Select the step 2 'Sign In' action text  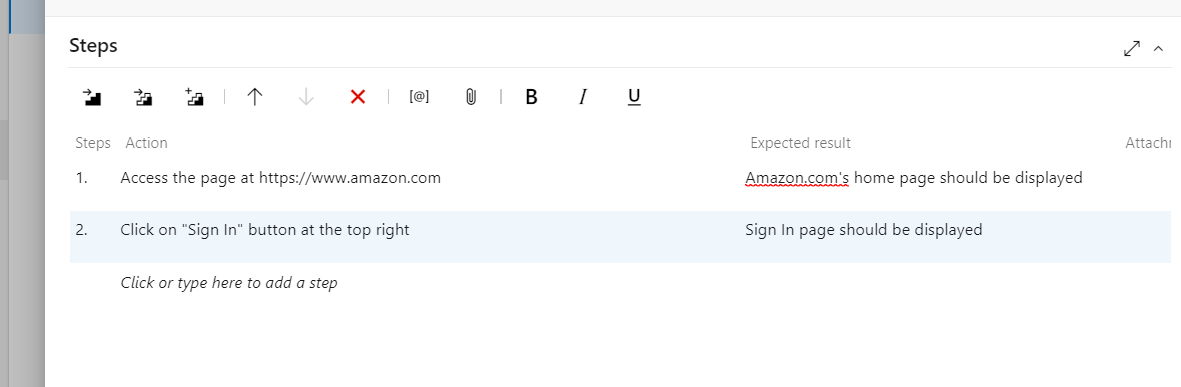point(265,230)
